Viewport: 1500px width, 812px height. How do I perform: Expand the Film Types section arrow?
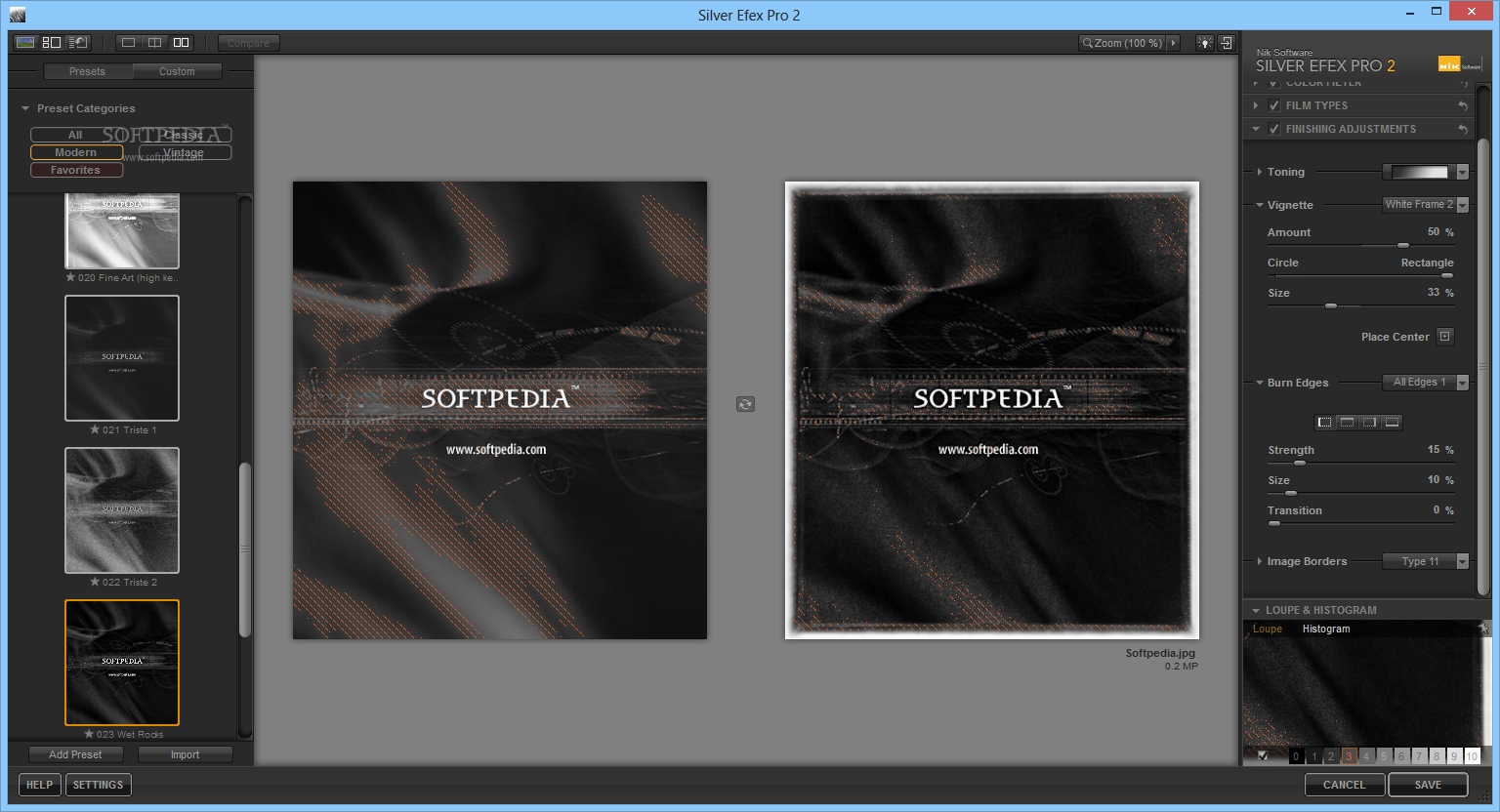point(1256,105)
